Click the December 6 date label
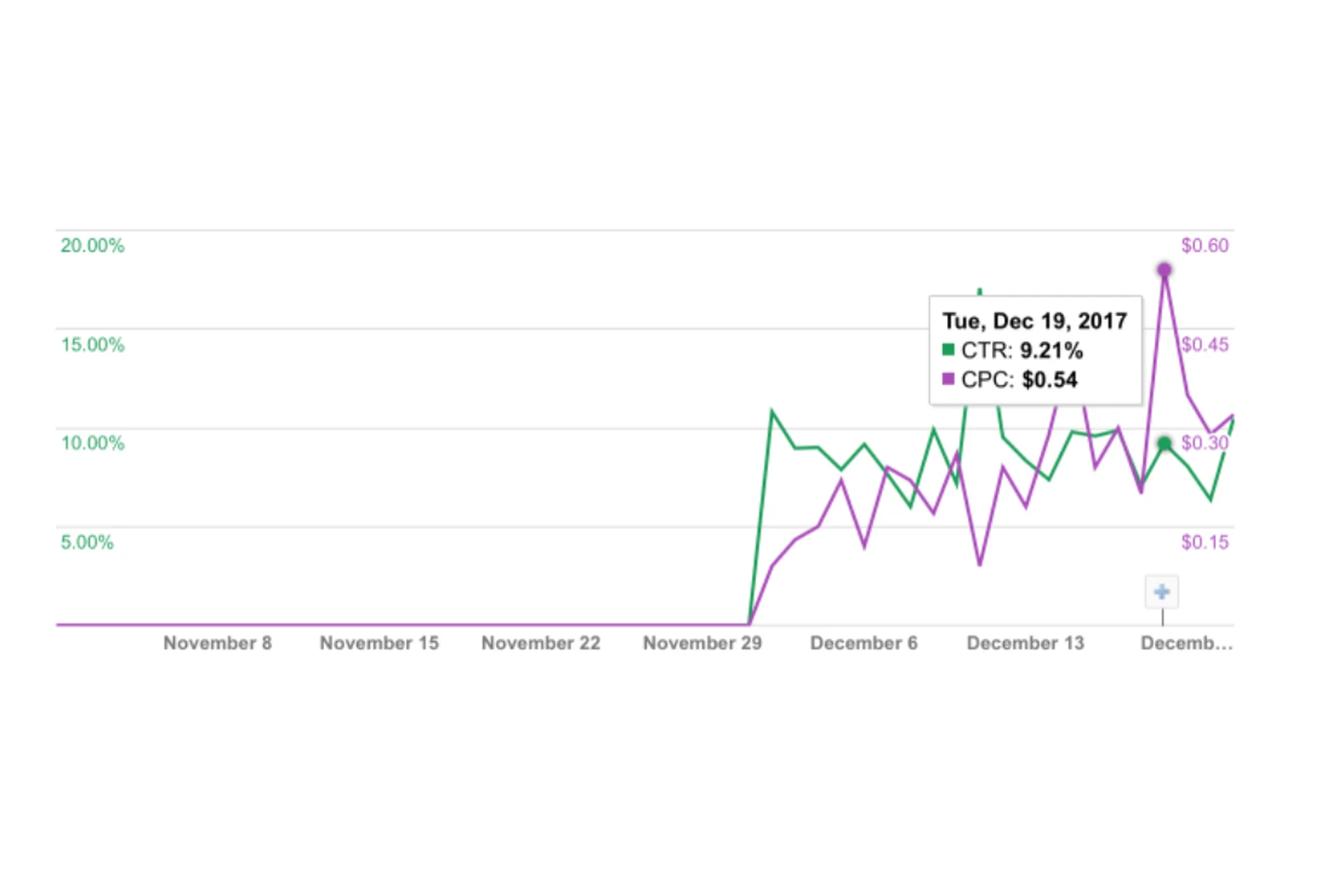The image size is (1344, 896). point(864,643)
